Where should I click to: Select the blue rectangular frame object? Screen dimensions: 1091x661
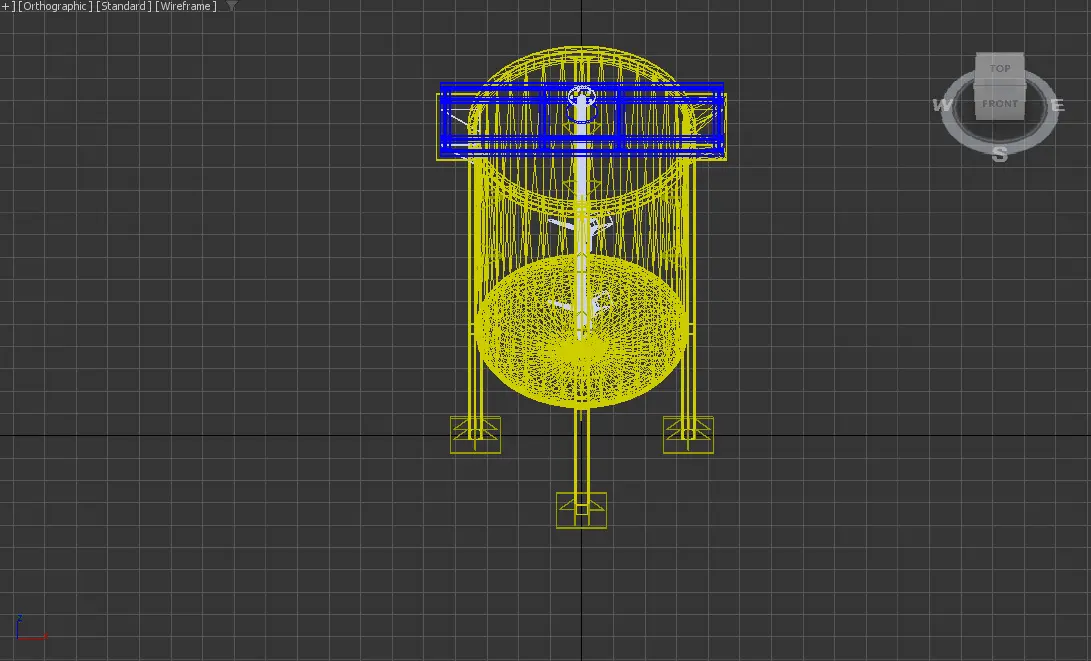(582, 119)
